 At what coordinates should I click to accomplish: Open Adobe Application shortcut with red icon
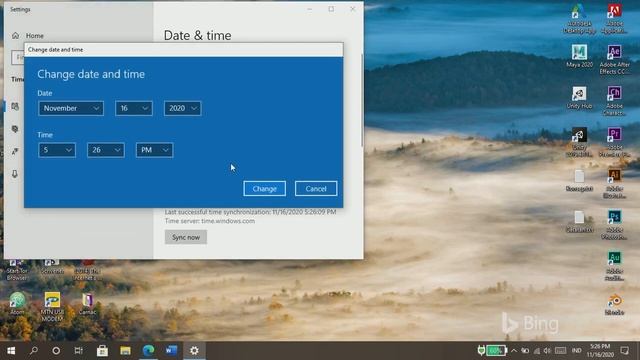tap(614, 19)
